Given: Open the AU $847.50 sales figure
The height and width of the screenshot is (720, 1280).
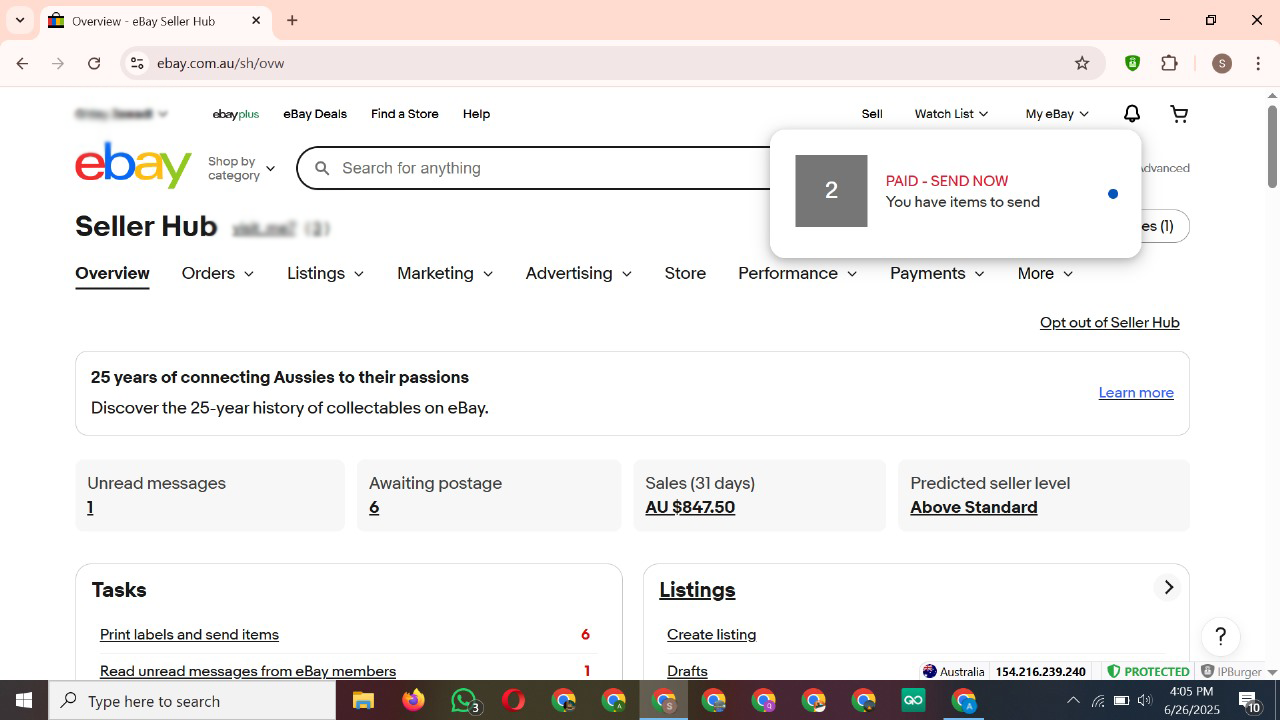Looking at the screenshot, I should click(690, 507).
